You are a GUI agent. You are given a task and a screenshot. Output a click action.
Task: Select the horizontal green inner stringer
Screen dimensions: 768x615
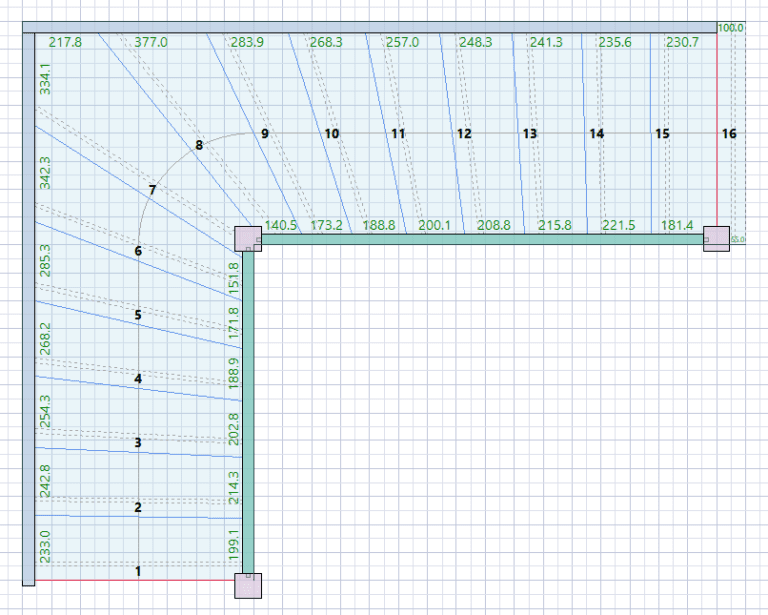482,239
